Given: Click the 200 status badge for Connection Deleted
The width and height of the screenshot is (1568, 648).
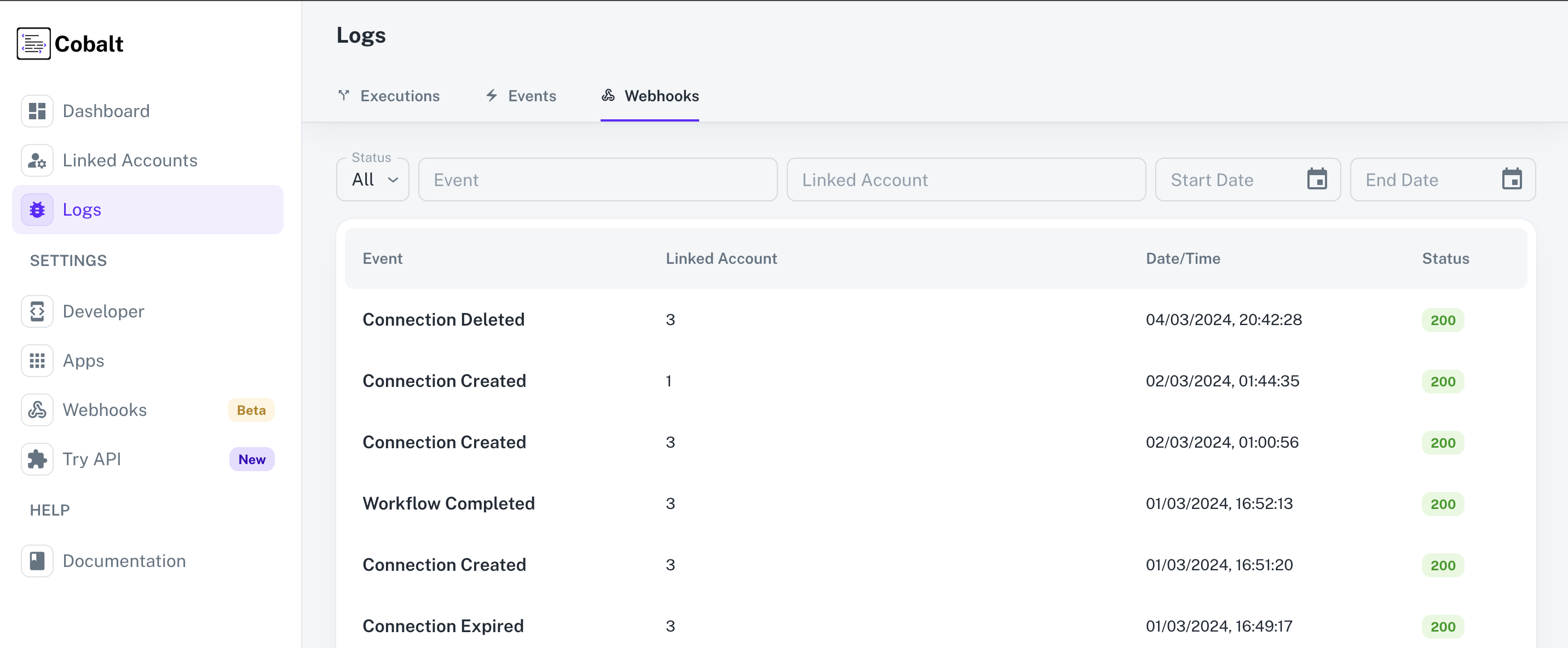Looking at the screenshot, I should 1443,320.
